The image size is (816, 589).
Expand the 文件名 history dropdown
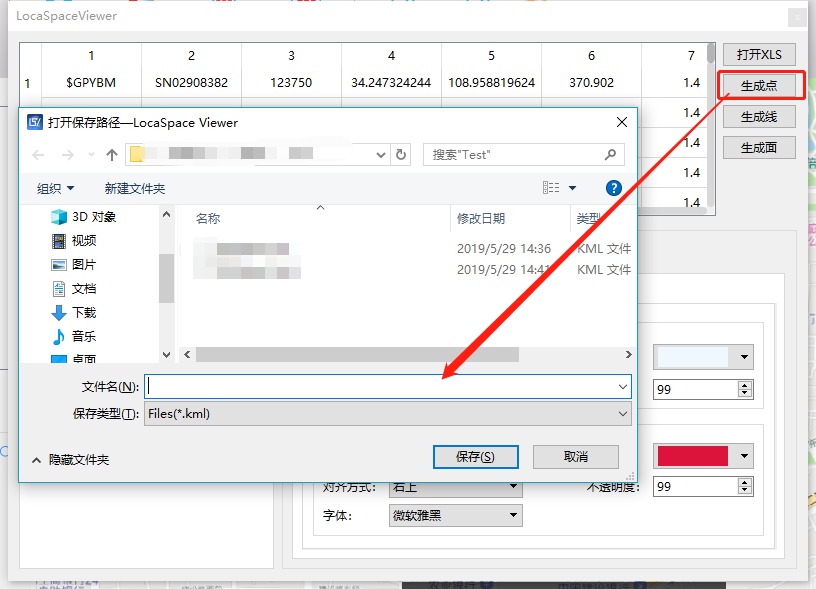point(622,387)
